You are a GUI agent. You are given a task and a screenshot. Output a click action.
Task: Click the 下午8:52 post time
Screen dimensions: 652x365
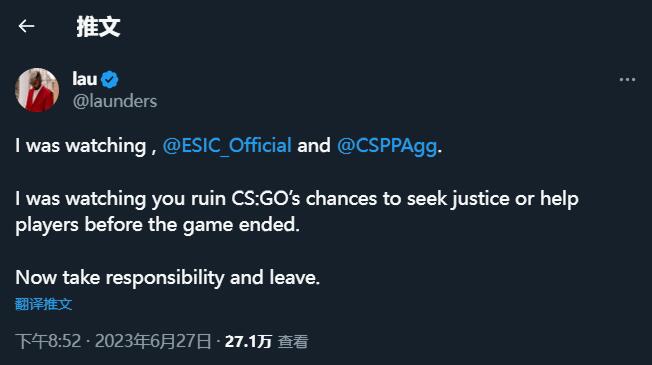tap(48, 342)
